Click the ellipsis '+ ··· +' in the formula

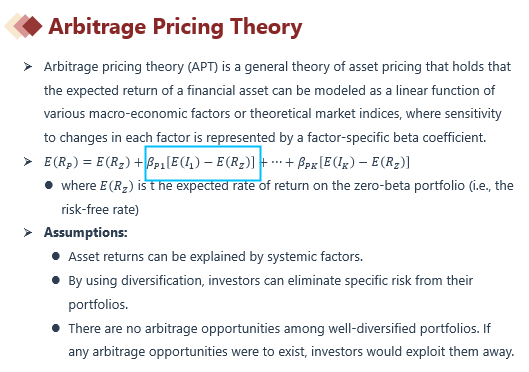point(277,163)
